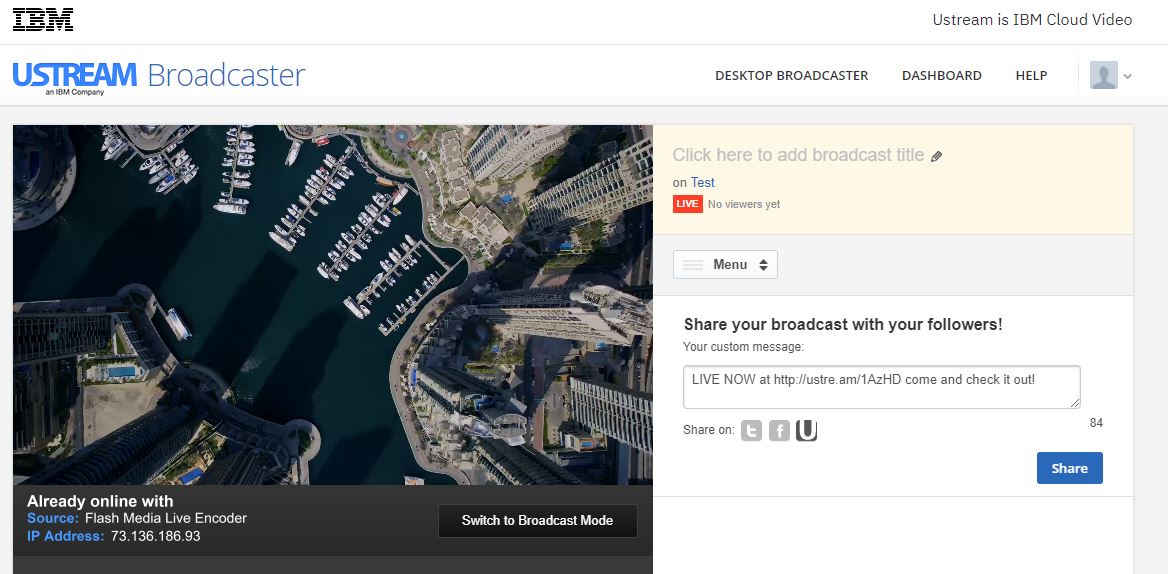Viewport: 1168px width, 574px height.
Task: Toggle Twitter sharing icon
Action: tap(752, 430)
